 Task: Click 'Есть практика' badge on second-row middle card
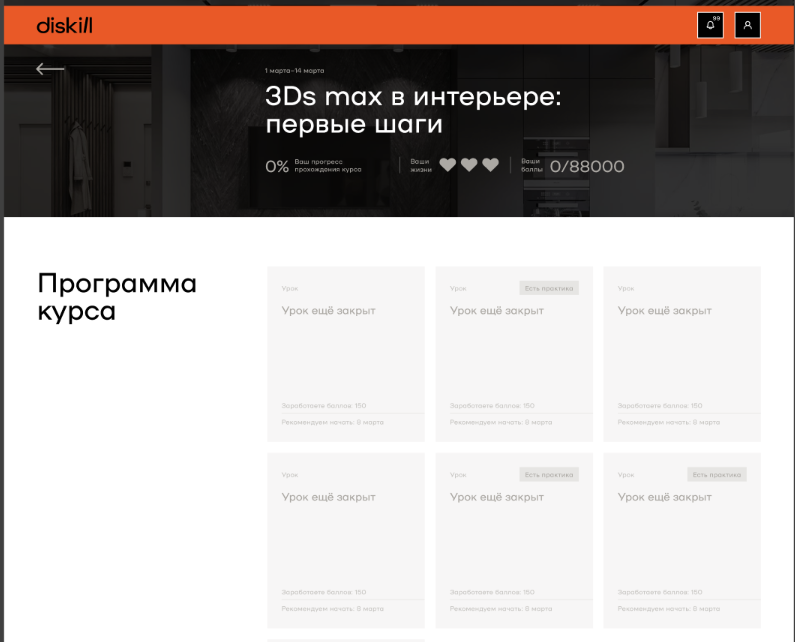pyautogui.click(x=549, y=475)
